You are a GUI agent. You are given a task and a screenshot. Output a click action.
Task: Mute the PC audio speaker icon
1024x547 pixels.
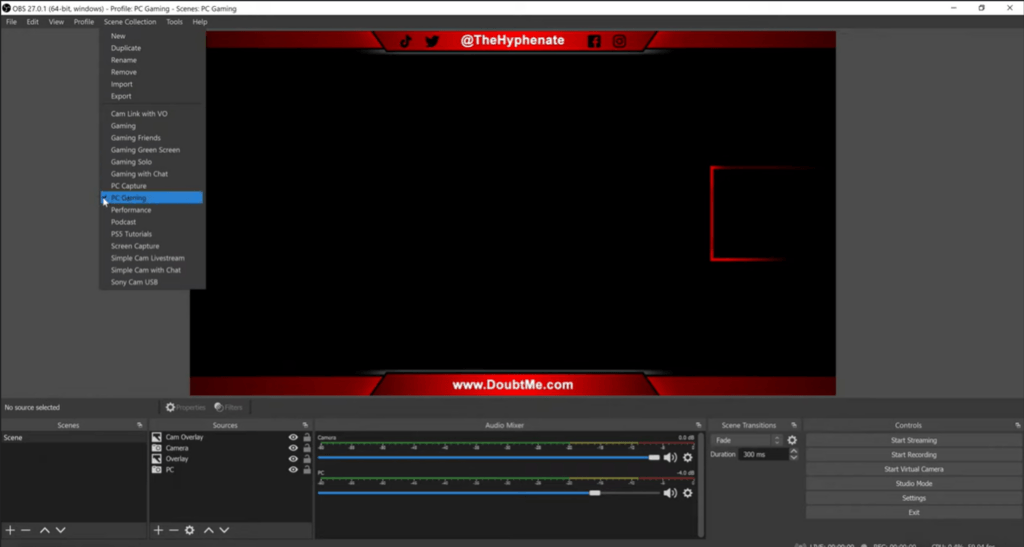670,493
